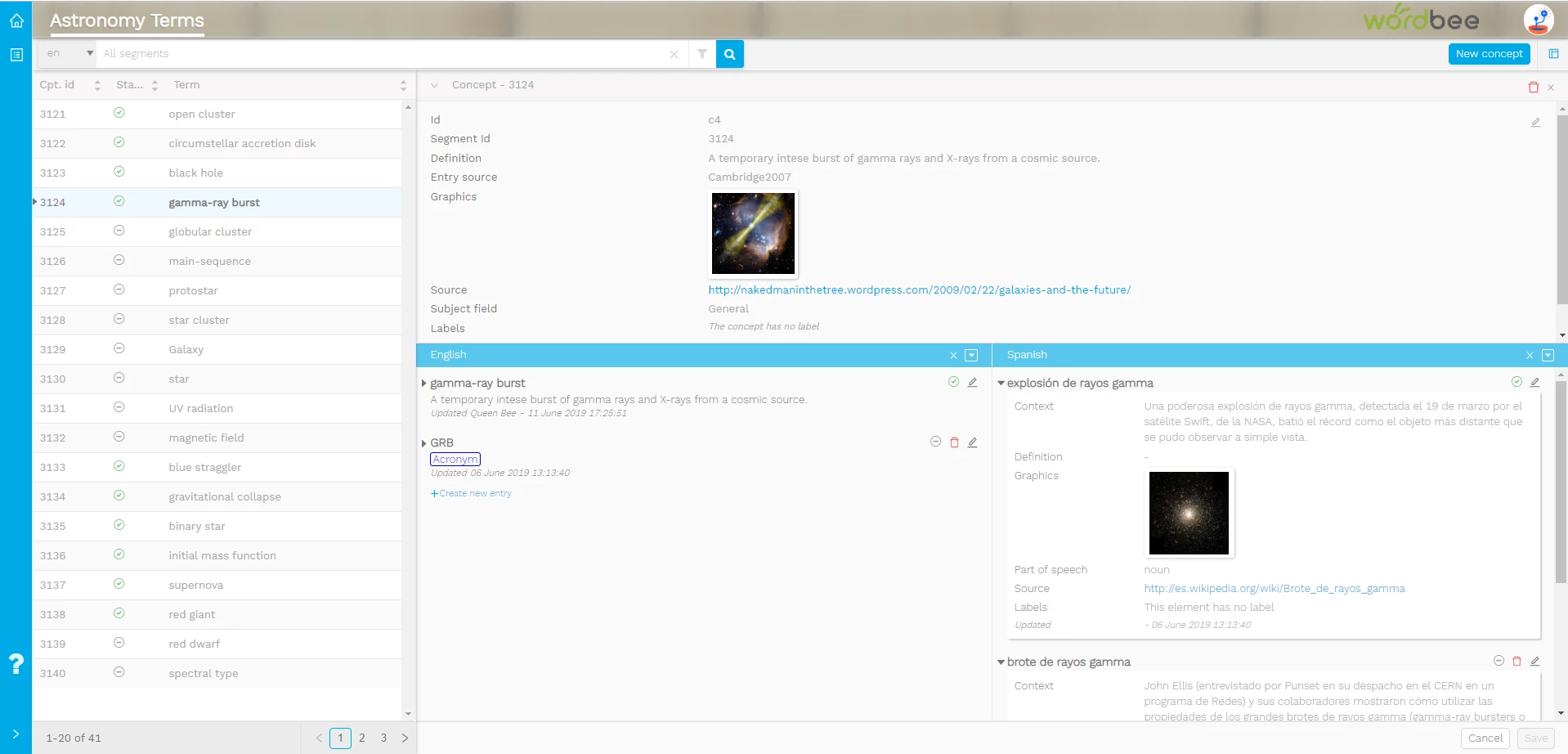Click the New concept button
Screen dimensions: 1568x754
pos(1489,54)
